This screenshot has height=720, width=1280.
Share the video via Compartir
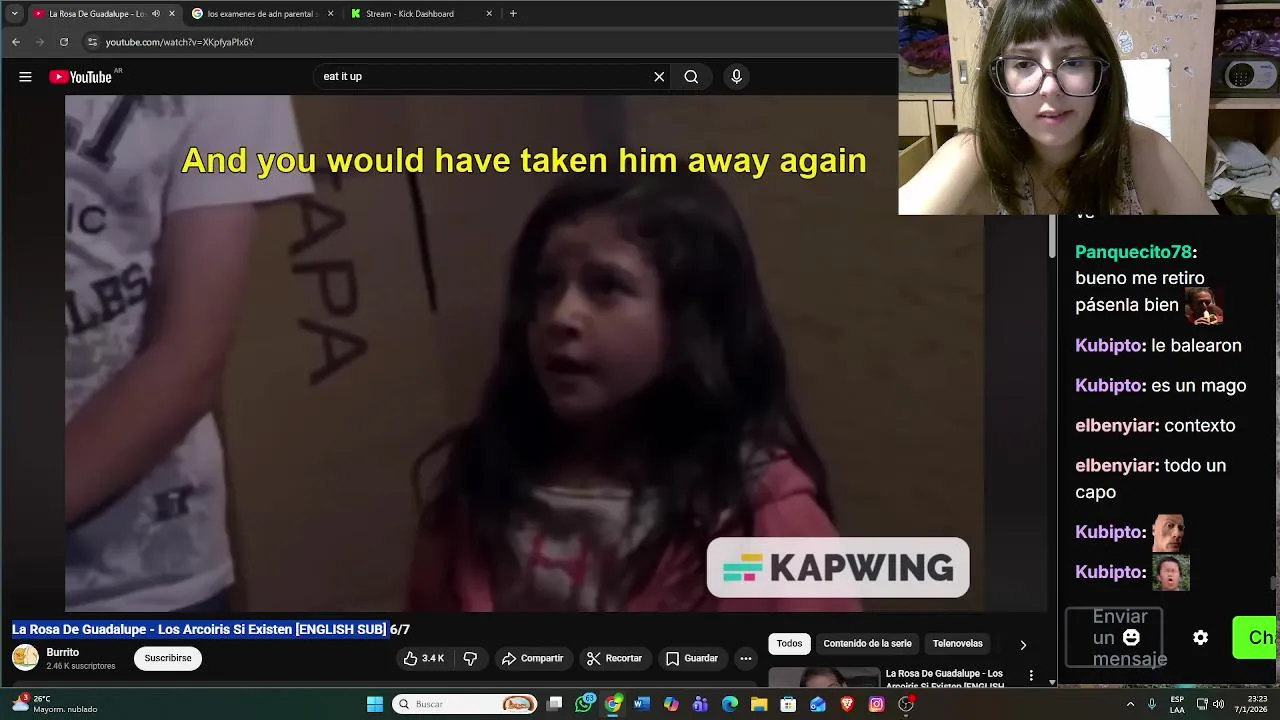coord(532,658)
